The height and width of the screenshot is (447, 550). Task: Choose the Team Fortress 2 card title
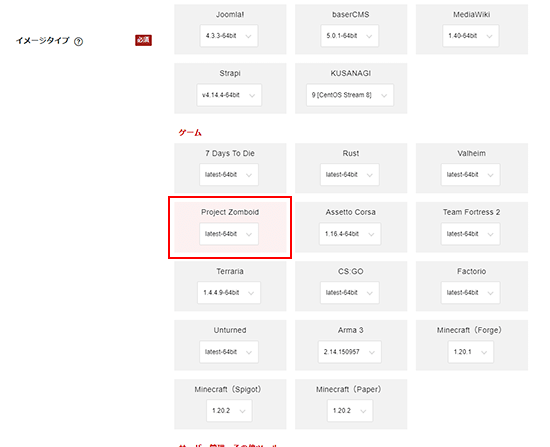coord(471,212)
